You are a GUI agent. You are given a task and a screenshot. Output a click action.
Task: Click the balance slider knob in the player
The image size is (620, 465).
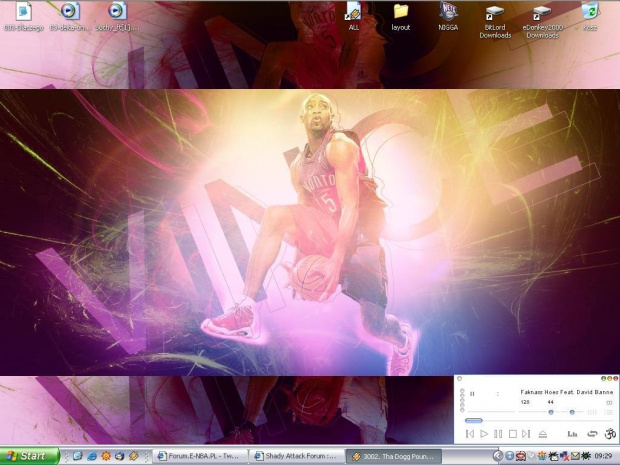[x=572, y=412]
